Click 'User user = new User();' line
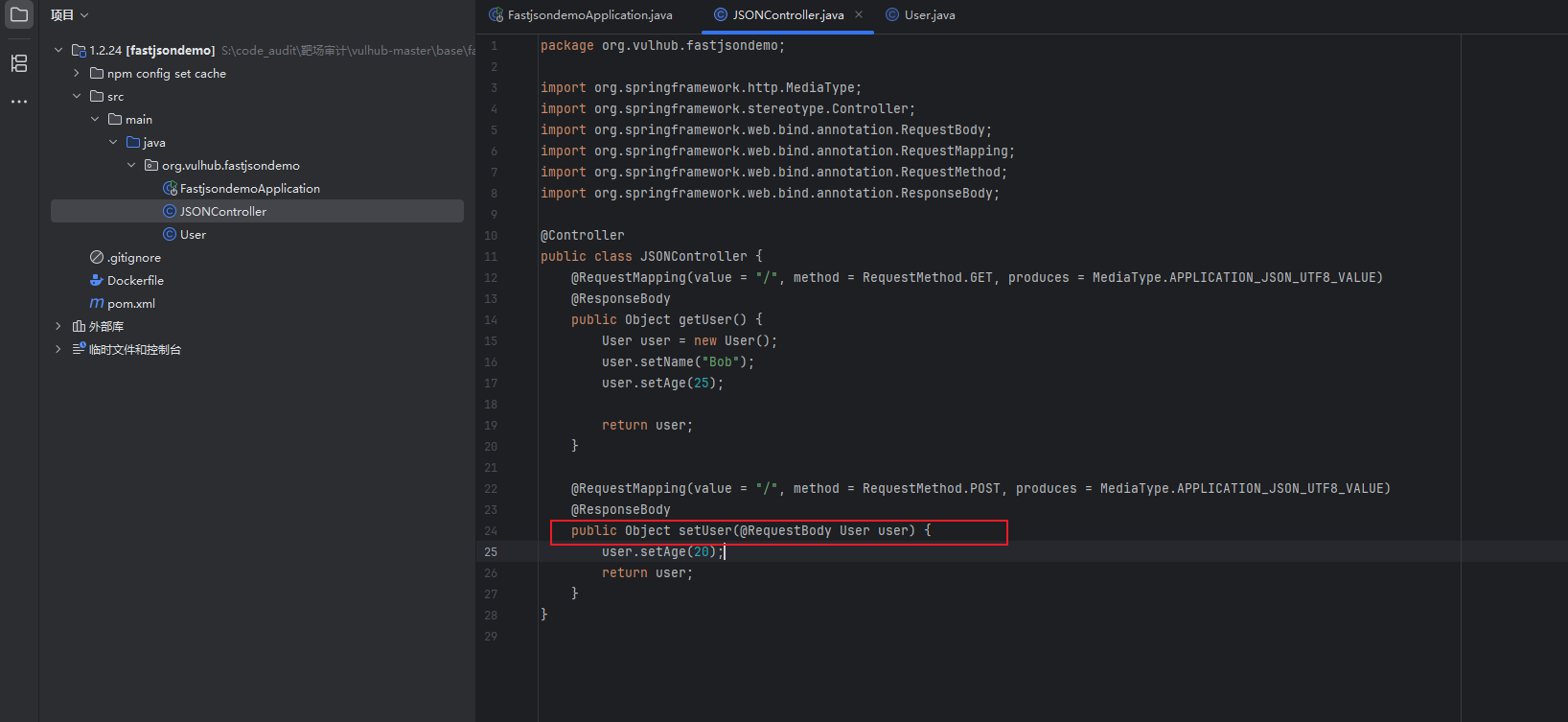The height and width of the screenshot is (722, 1568). [x=690, y=341]
